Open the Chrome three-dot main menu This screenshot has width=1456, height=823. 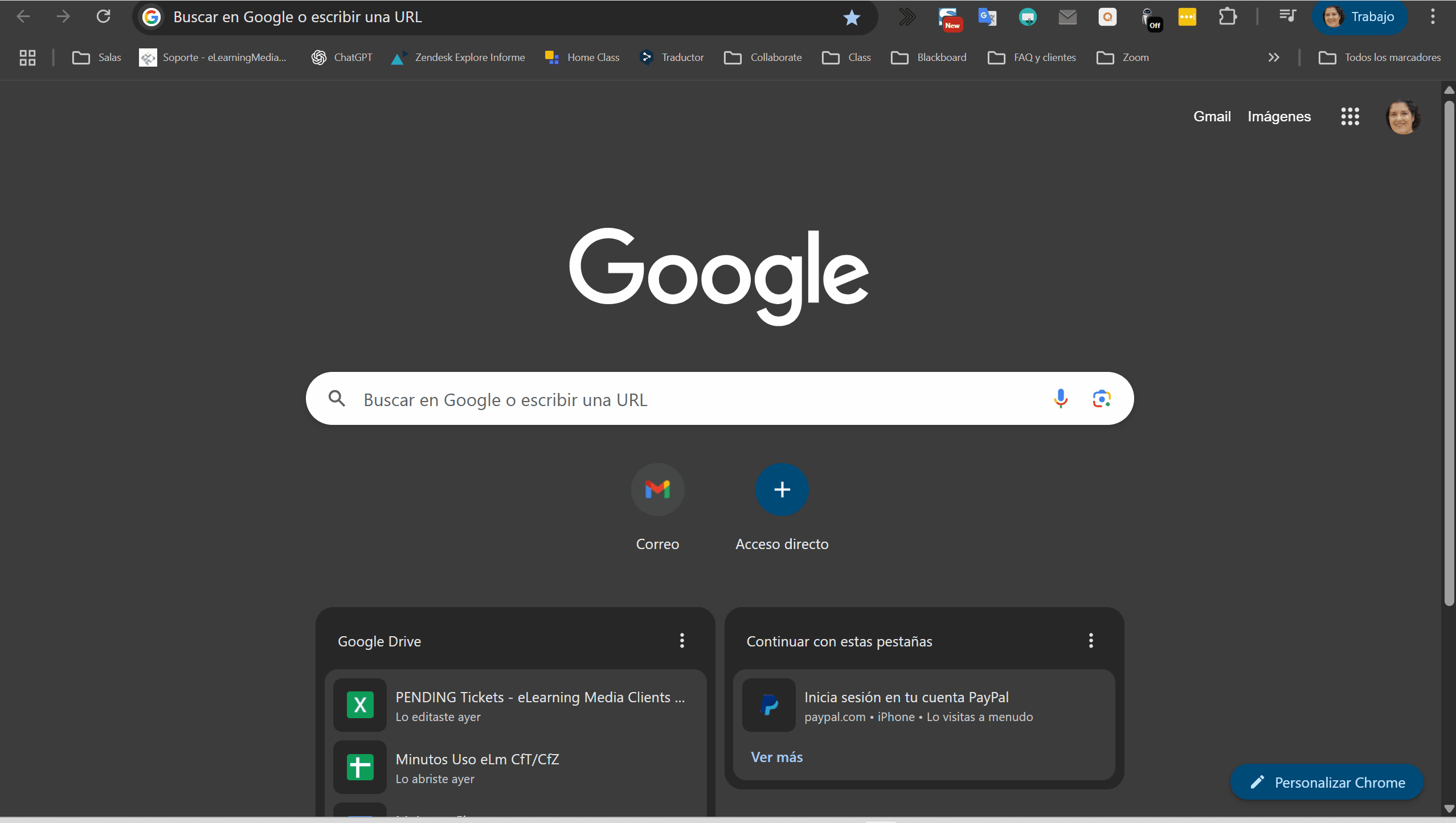coord(1433,17)
